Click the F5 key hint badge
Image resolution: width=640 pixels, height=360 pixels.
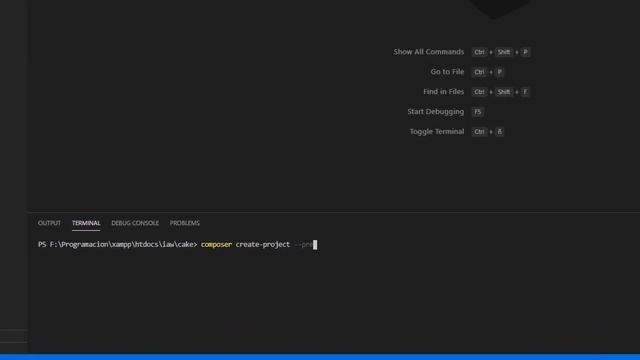click(478, 112)
